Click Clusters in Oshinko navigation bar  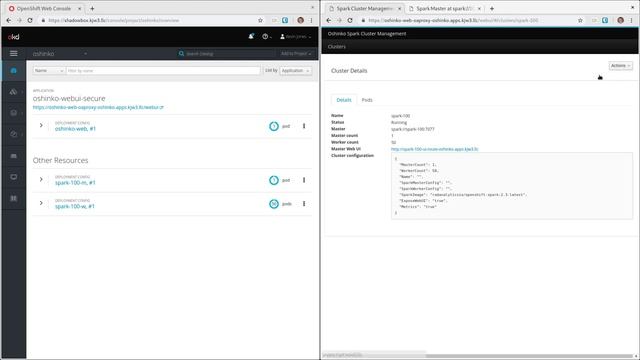(x=337, y=47)
